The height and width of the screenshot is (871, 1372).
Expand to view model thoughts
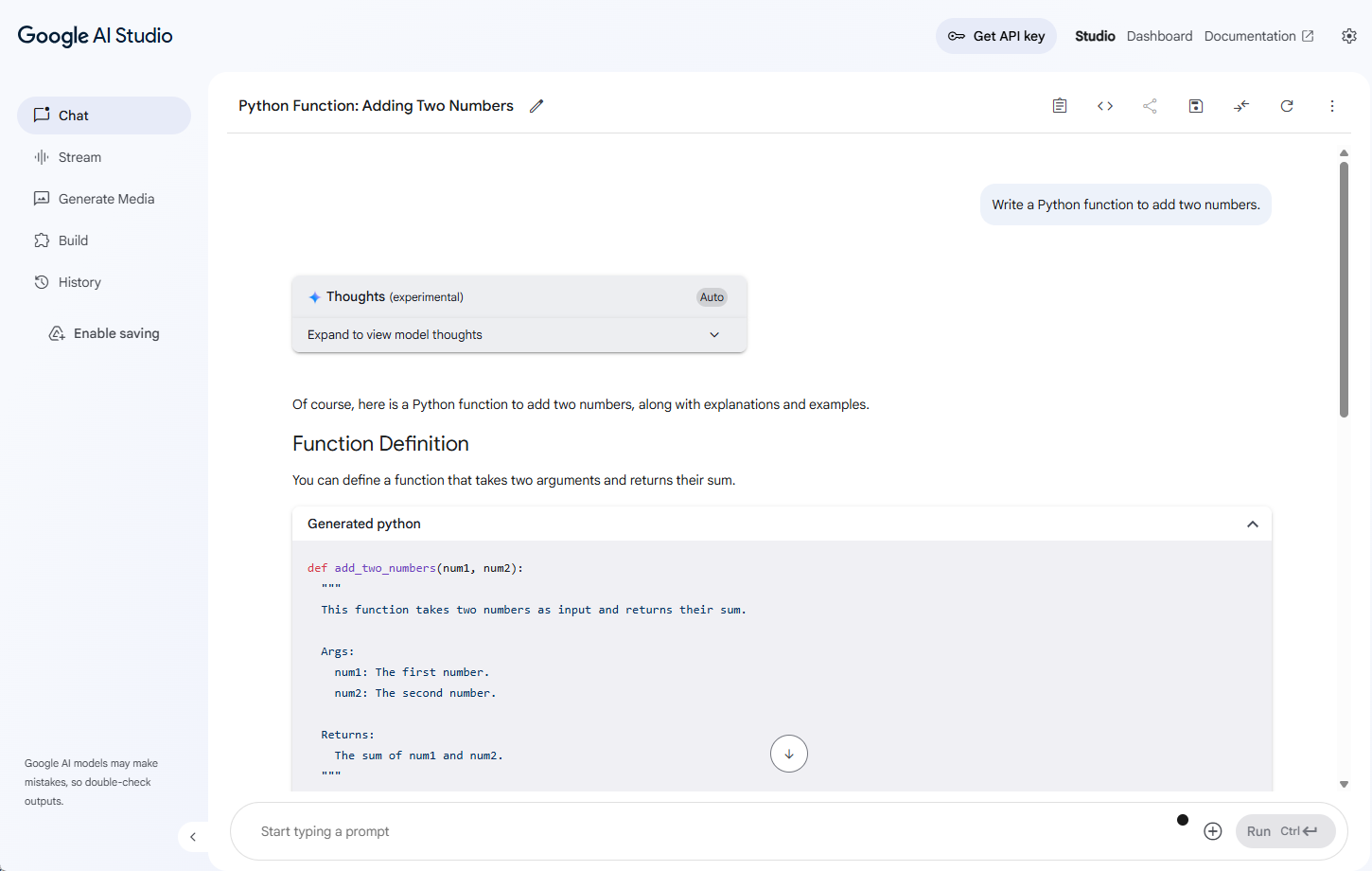pyautogui.click(x=519, y=334)
